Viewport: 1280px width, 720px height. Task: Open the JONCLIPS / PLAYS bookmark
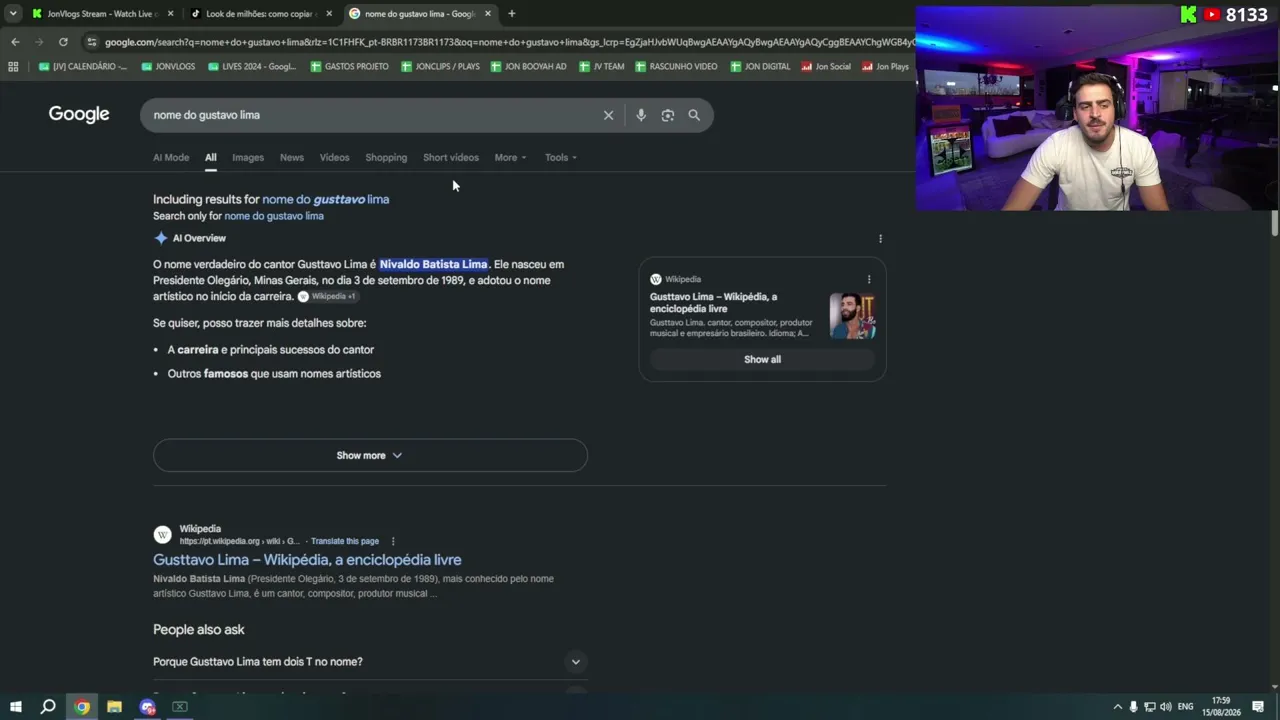click(x=440, y=67)
